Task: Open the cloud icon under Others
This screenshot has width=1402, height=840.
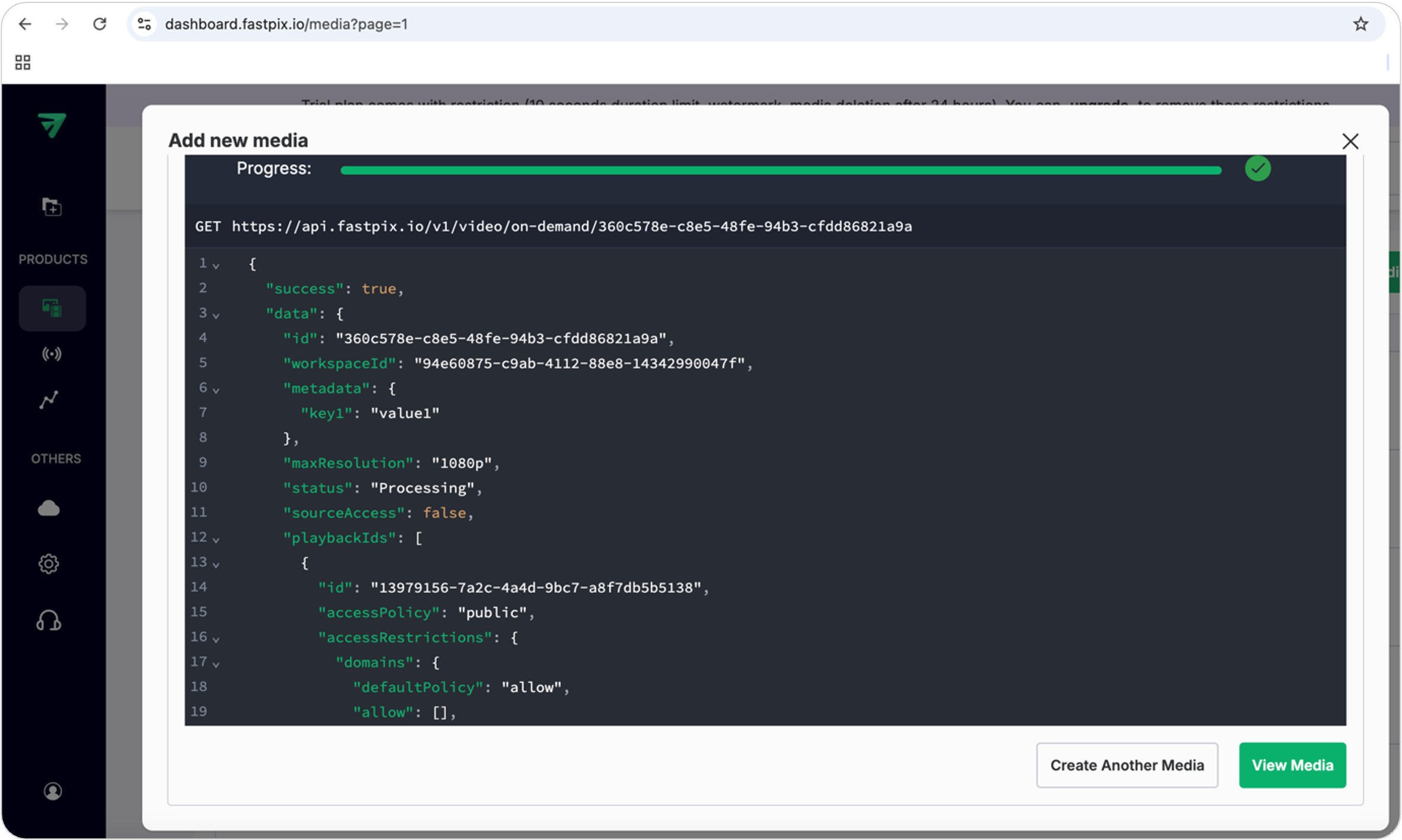Action: [49, 508]
